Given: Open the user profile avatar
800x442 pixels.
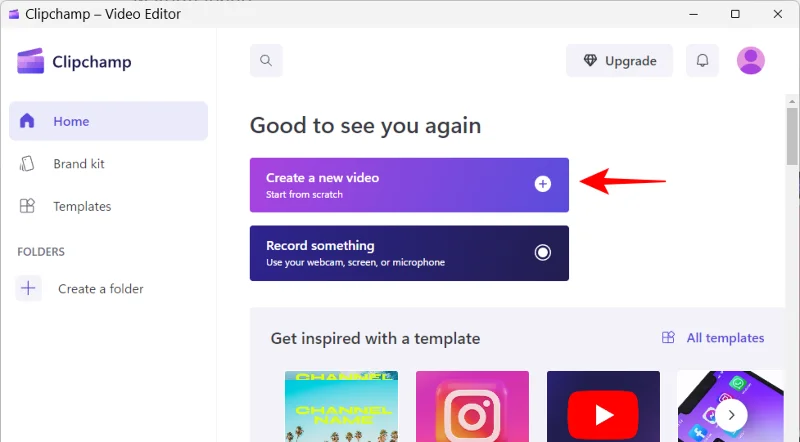Looking at the screenshot, I should coord(751,60).
